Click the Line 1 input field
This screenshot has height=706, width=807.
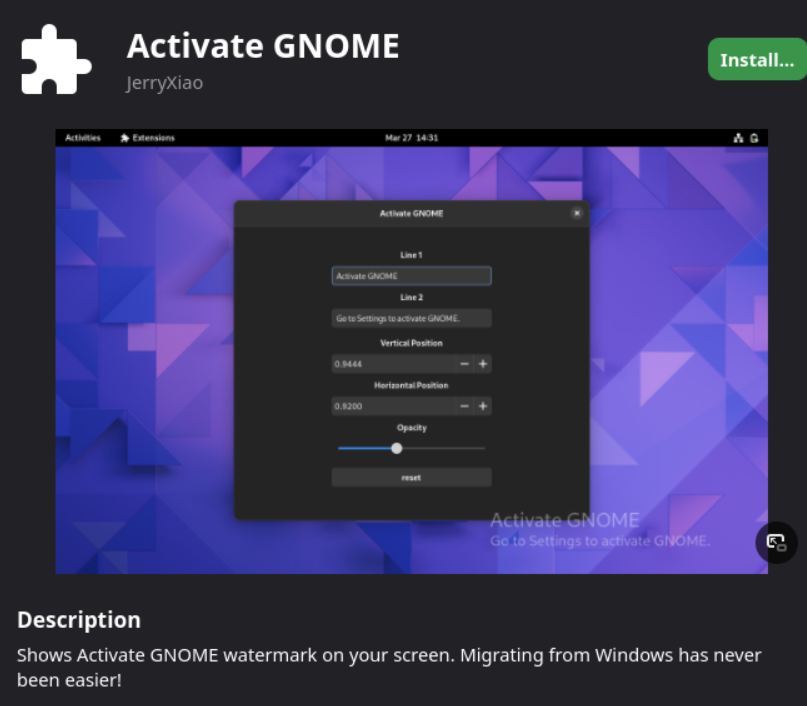(411, 276)
